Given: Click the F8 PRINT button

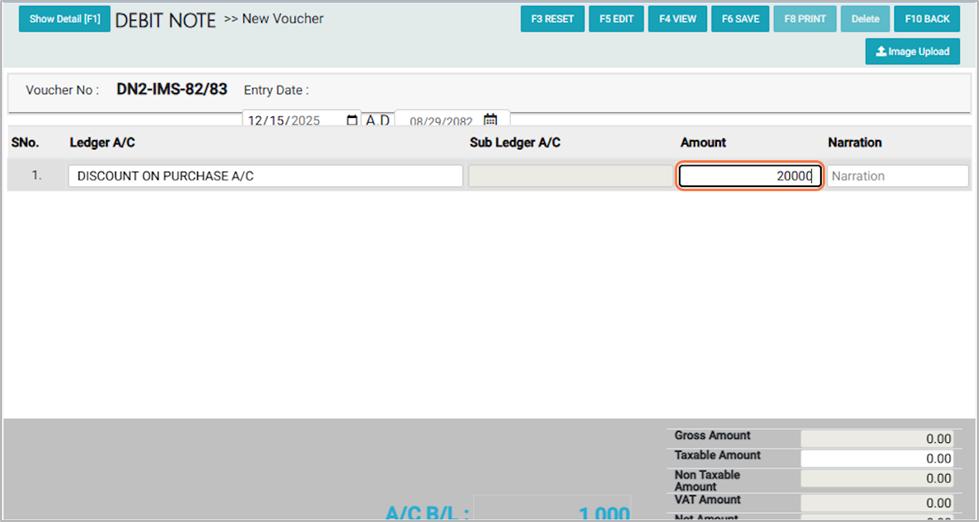Looking at the screenshot, I should pyautogui.click(x=804, y=19).
